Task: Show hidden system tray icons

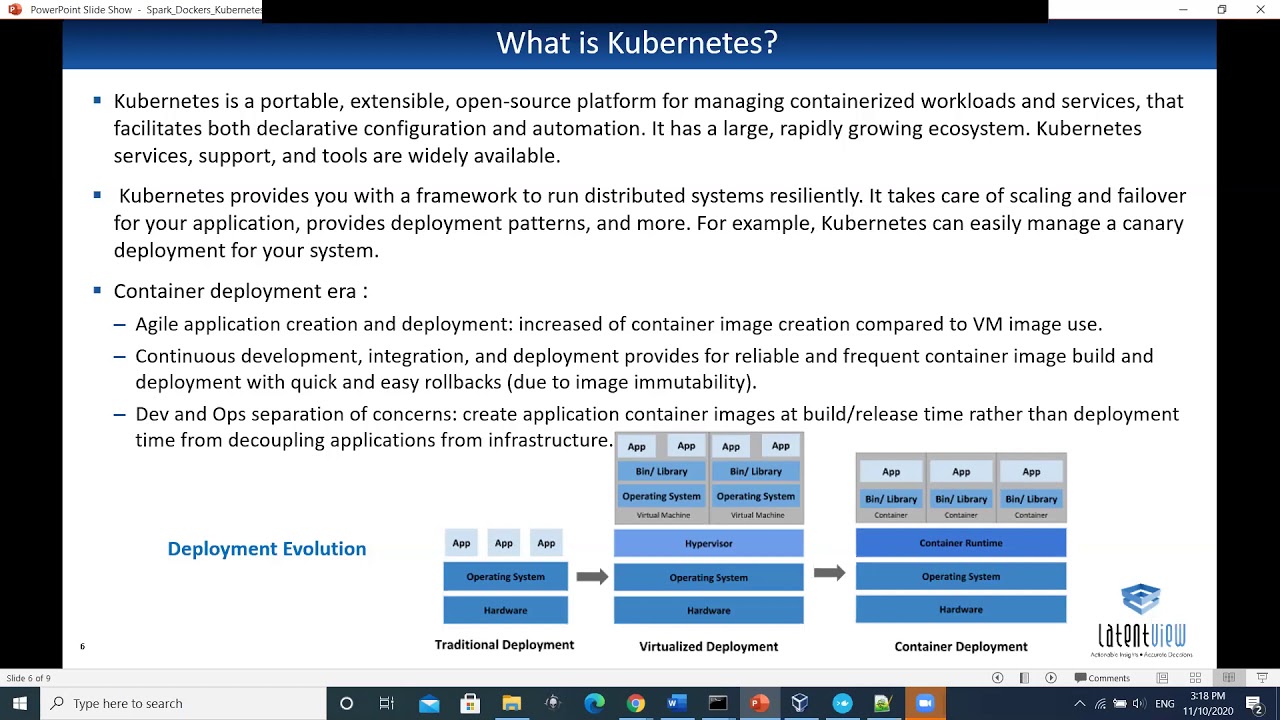Action: [x=1079, y=704]
